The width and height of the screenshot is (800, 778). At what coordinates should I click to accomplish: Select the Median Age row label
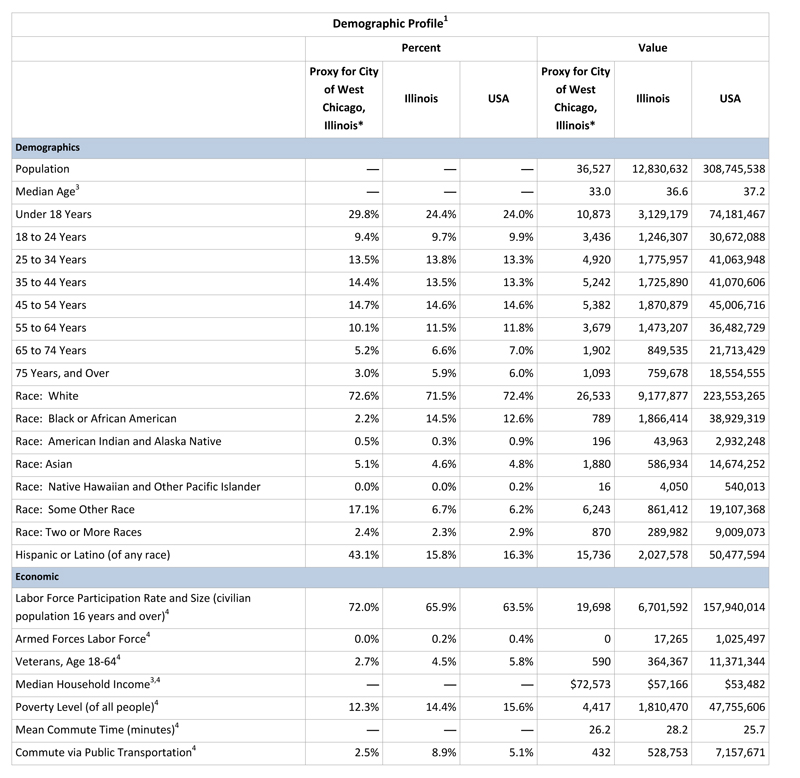point(47,191)
